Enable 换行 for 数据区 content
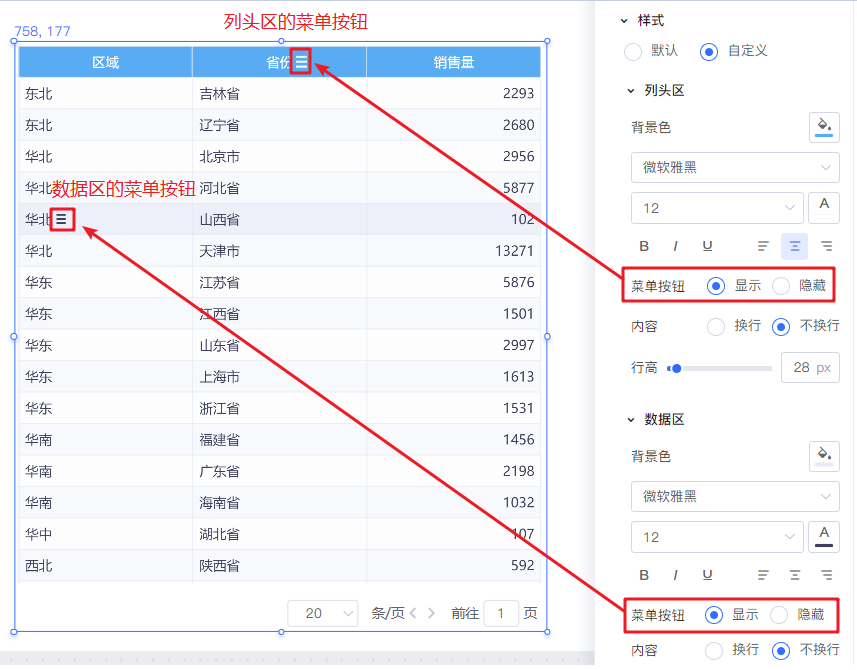The width and height of the screenshot is (857, 670). point(714,650)
